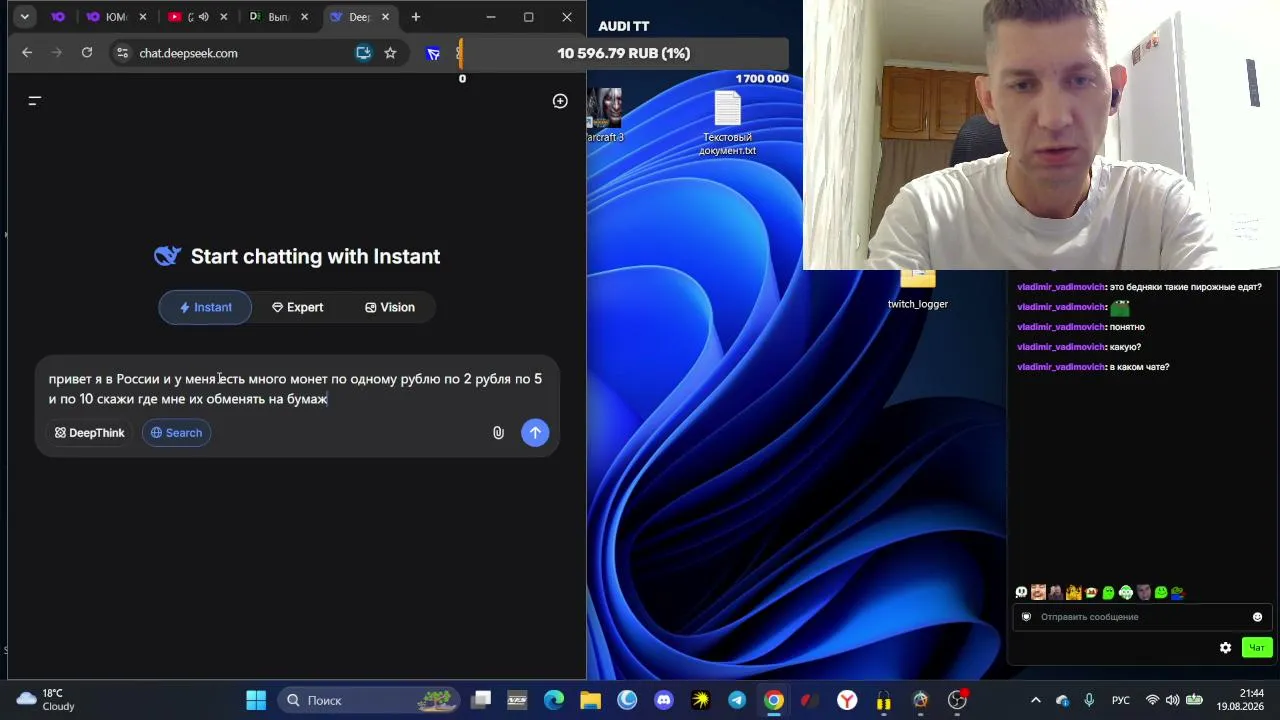The image size is (1280, 720).
Task: Switch to Google Chrome on the taskbar
Action: tap(774, 700)
